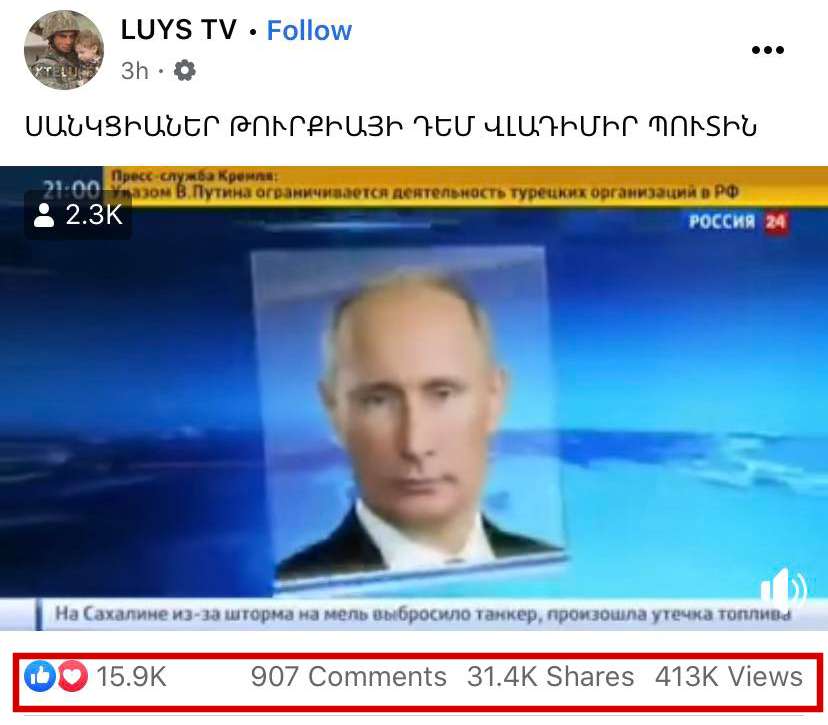Open the three-dot post options menu
Image resolution: width=828 pixels, height=725 pixels.
click(768, 50)
